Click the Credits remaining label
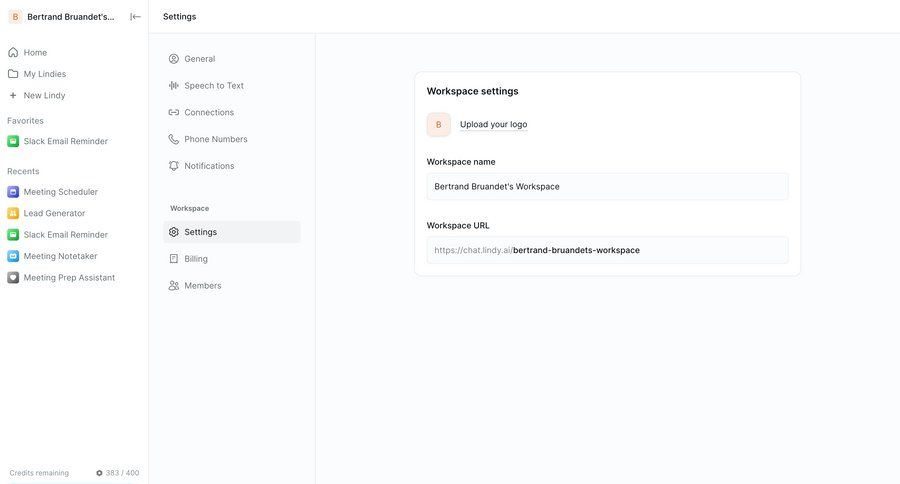This screenshot has height=484, width=900. [39, 473]
